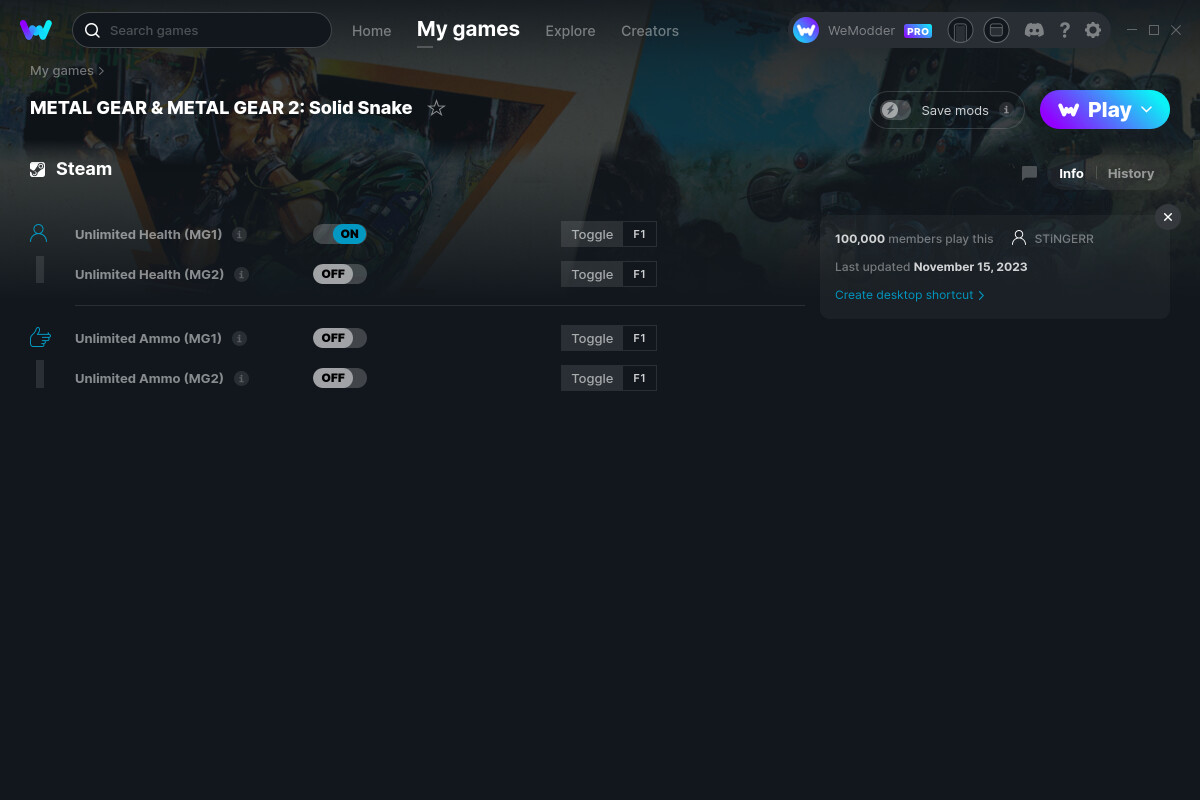Click Toggle for Unlimited Ammo (MG1)
Screen dimensions: 1200x800
pos(592,338)
